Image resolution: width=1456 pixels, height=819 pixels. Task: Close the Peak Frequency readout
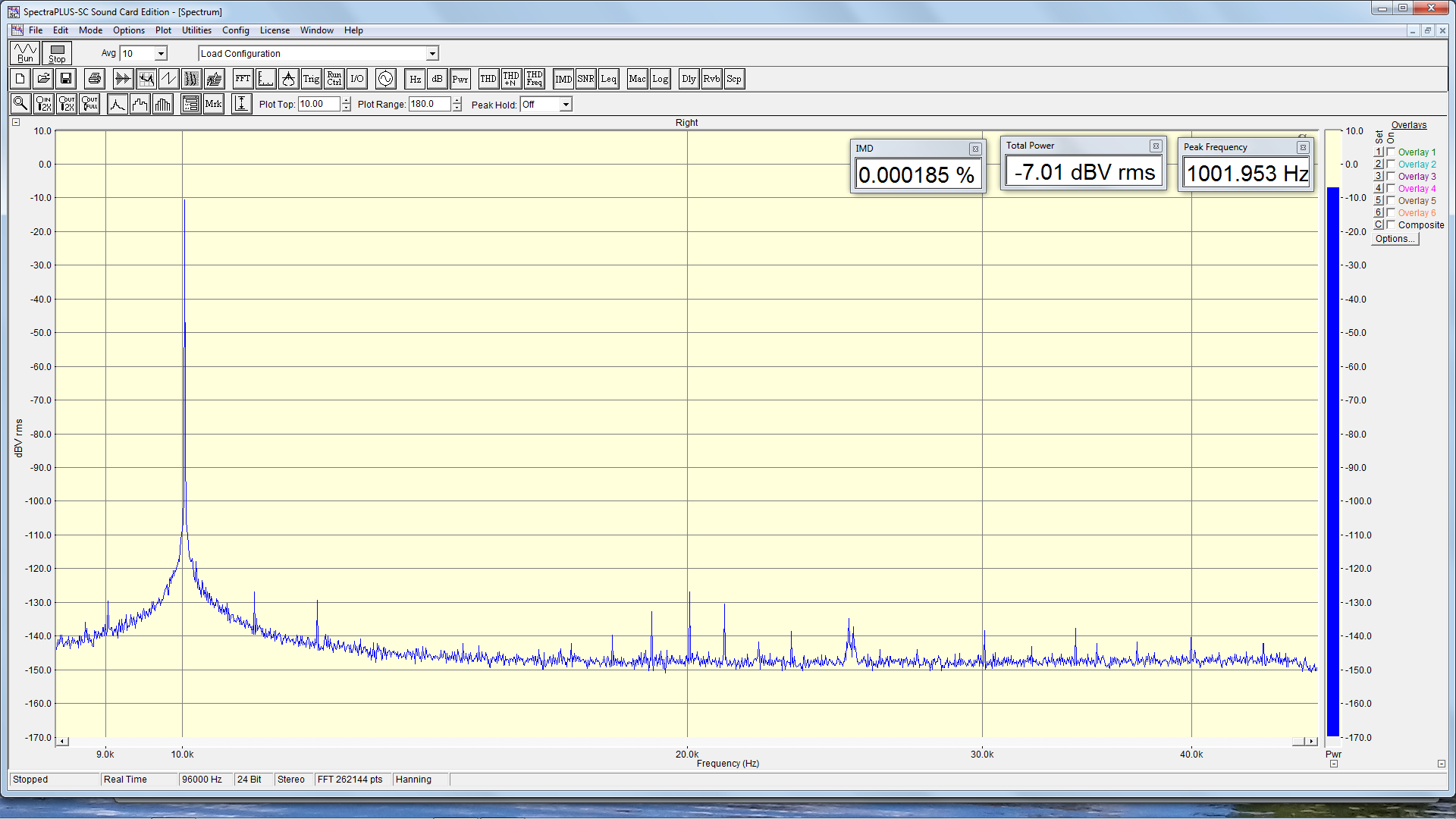coord(1303,148)
